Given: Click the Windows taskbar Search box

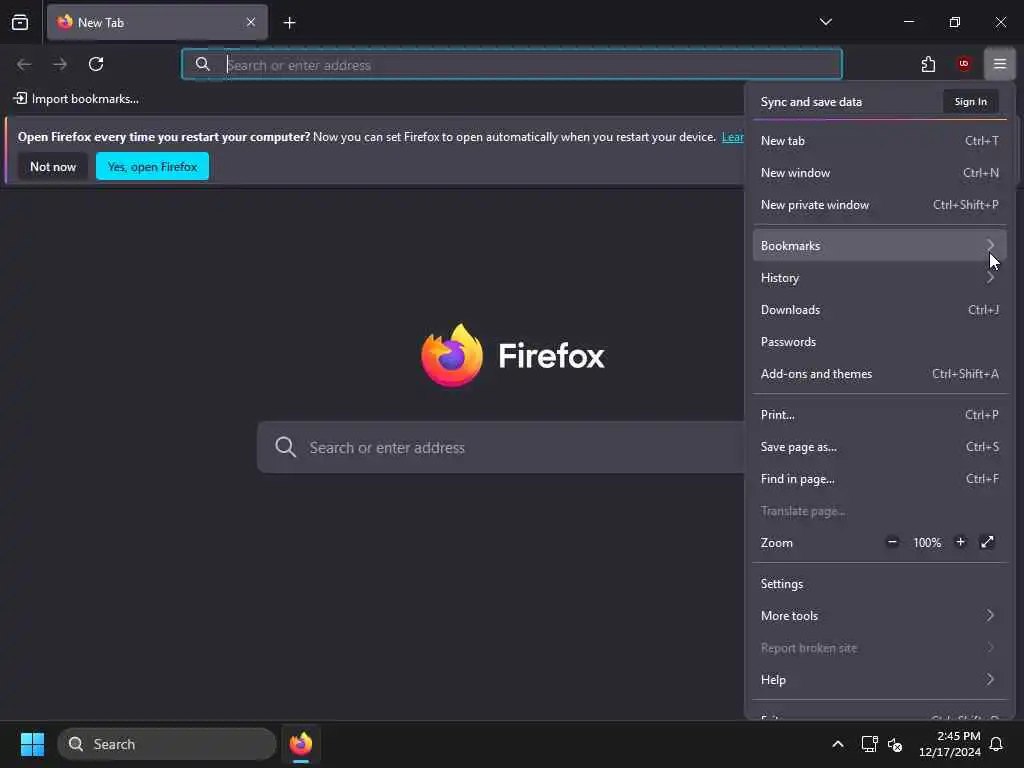Looking at the screenshot, I should tap(167, 744).
